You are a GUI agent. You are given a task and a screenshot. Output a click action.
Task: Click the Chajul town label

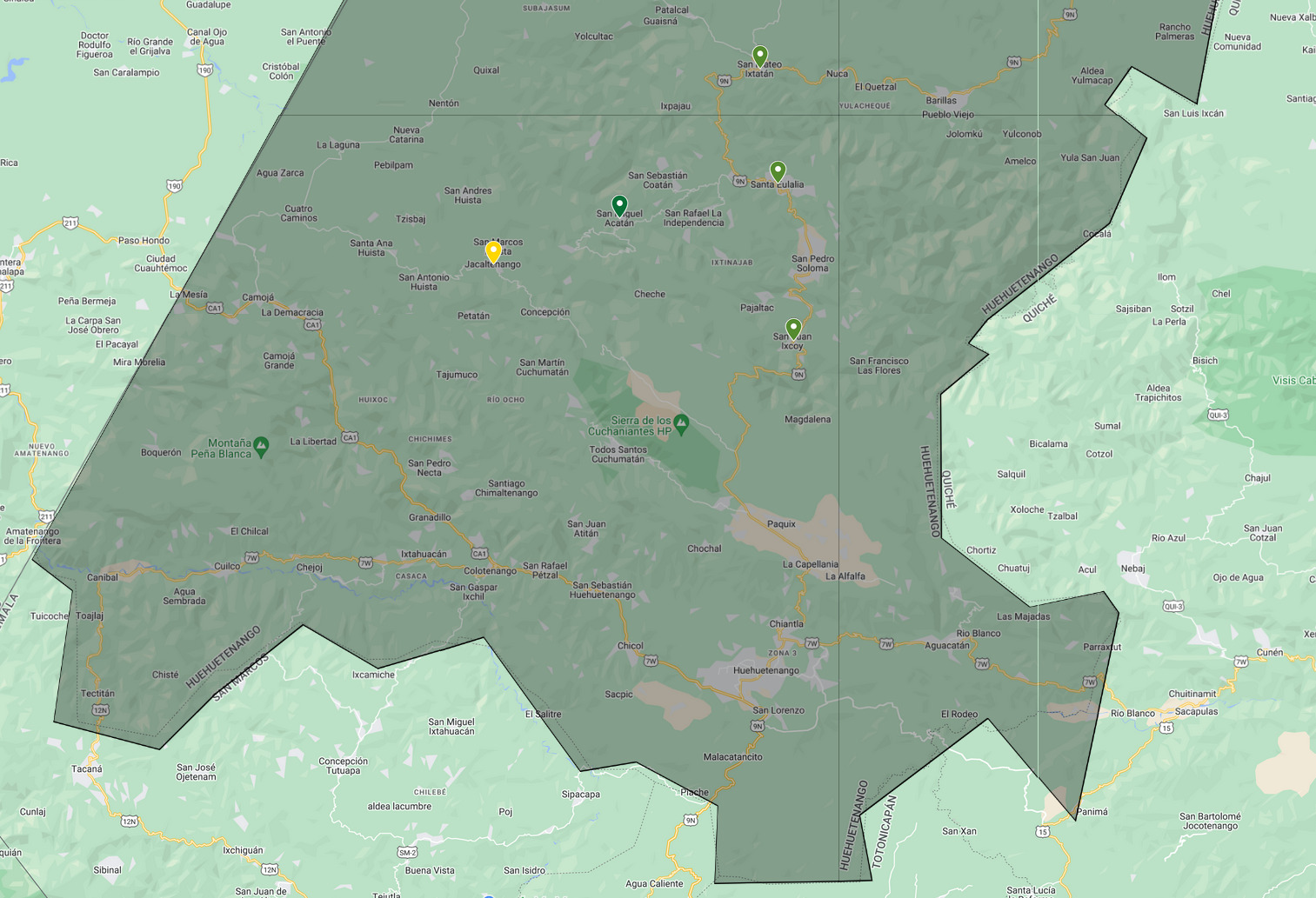click(1258, 478)
